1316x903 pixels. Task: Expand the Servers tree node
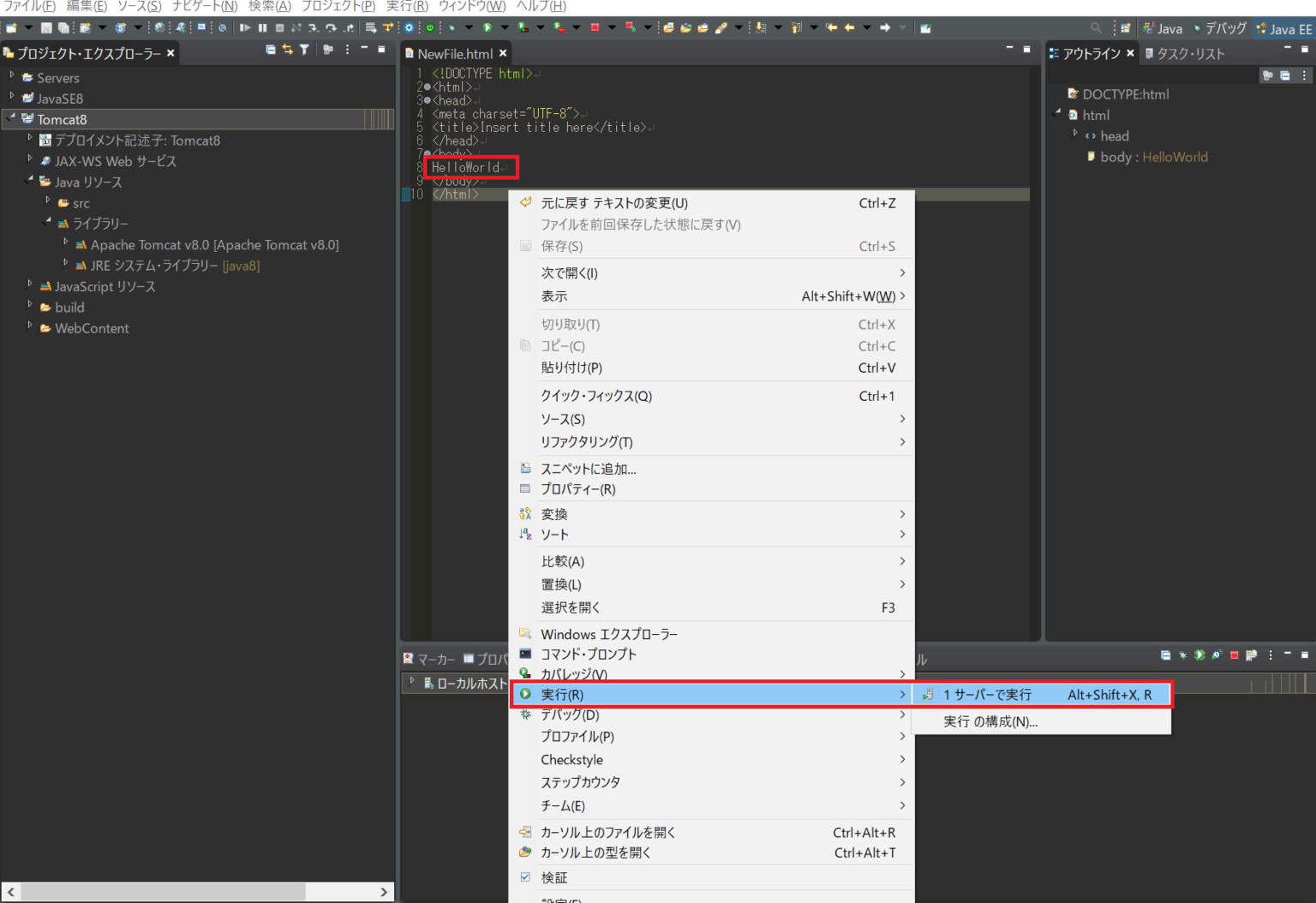click(12, 76)
